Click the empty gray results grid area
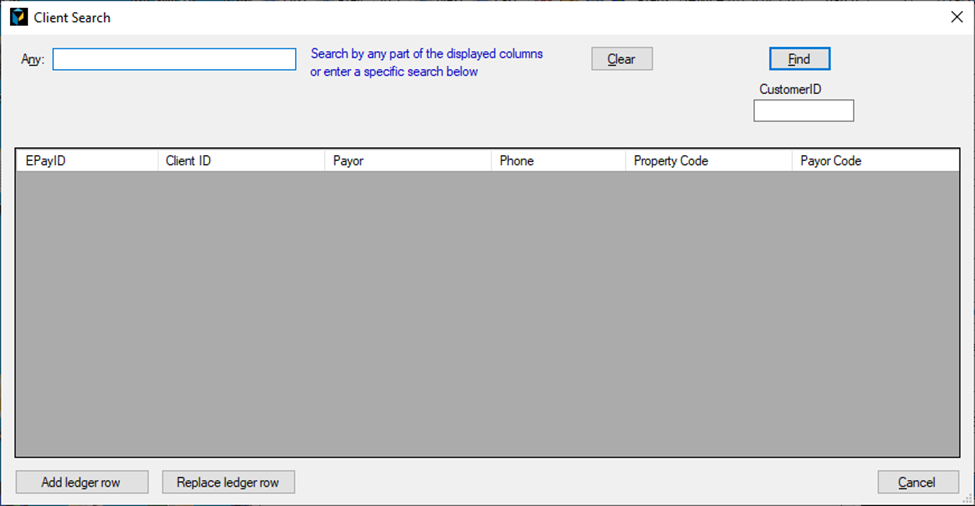 coord(487,314)
